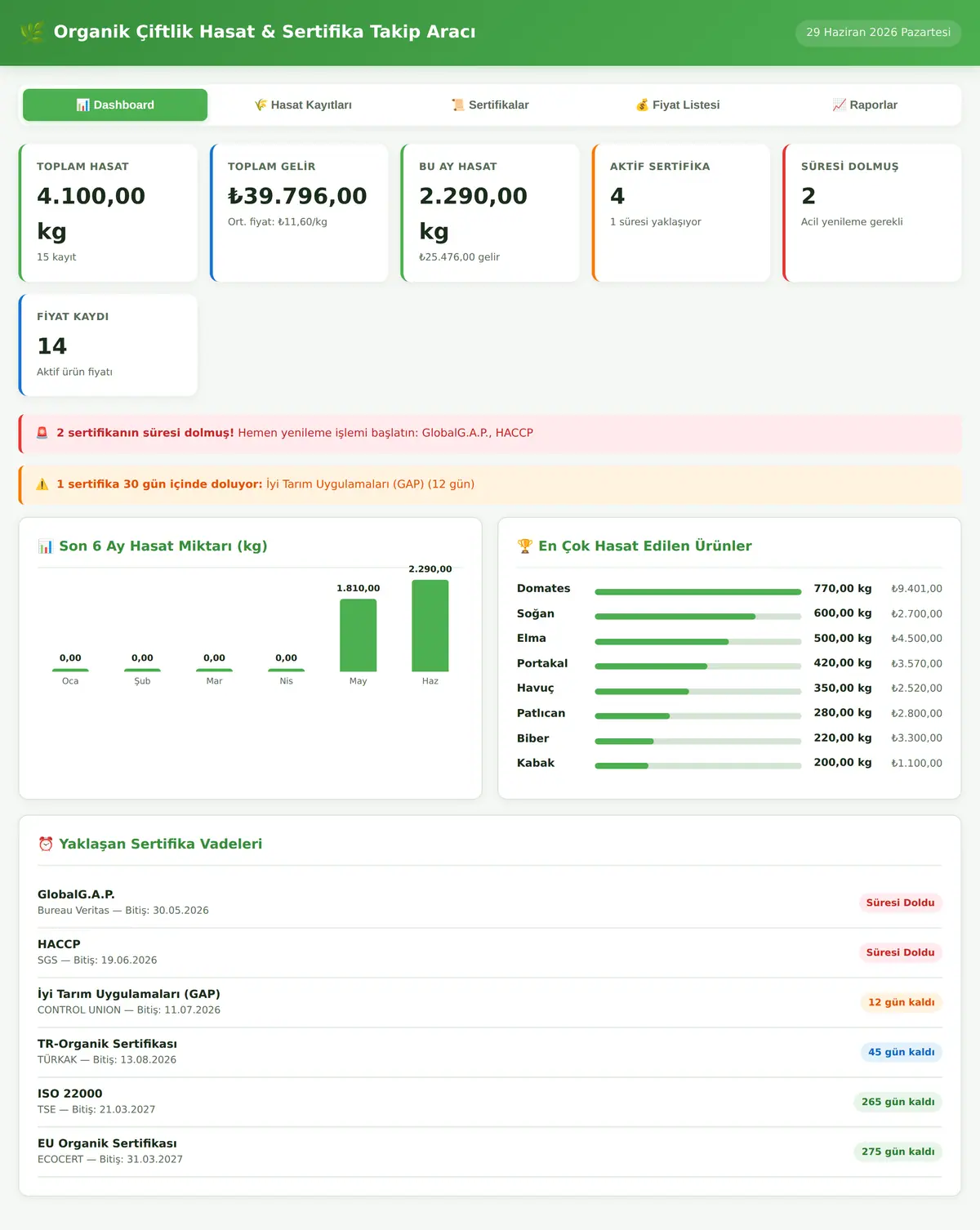Click the date badge 29 Haziran 2026
This screenshot has width=980, height=1230.
coord(878,33)
